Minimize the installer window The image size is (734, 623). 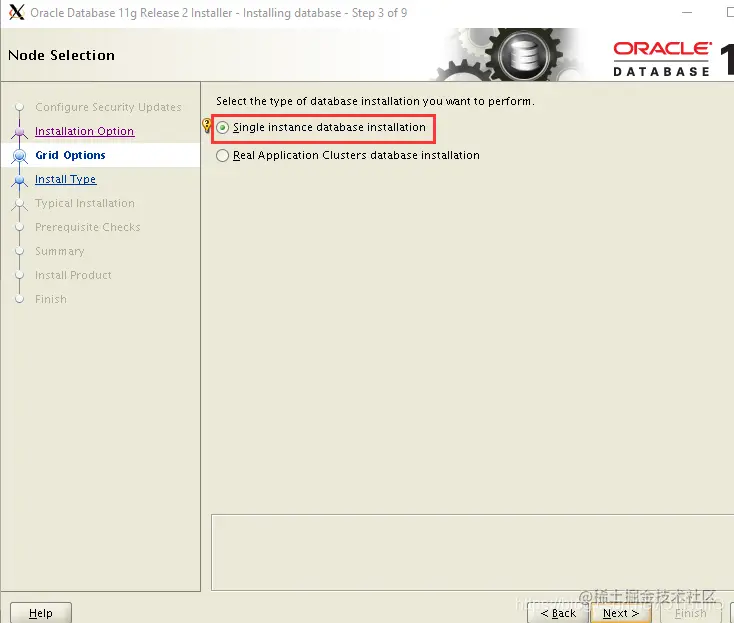(687, 13)
